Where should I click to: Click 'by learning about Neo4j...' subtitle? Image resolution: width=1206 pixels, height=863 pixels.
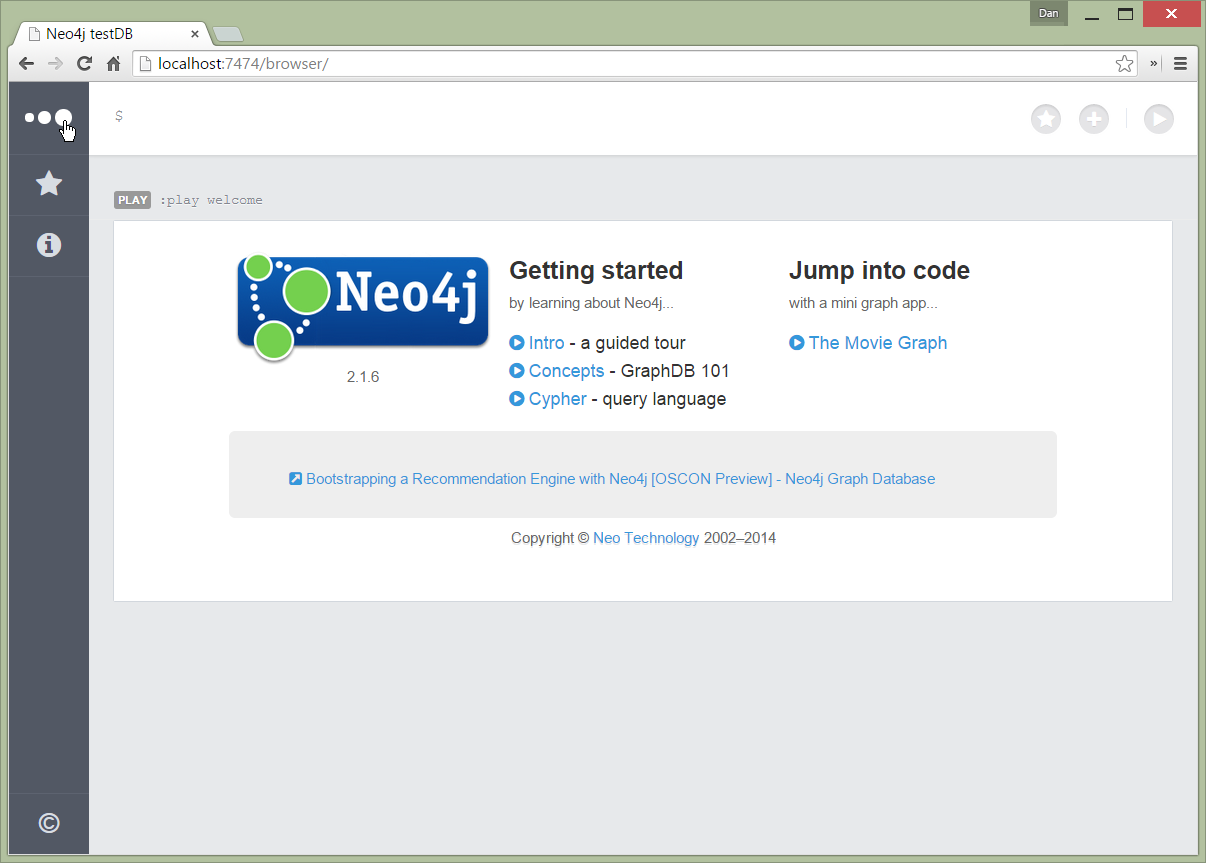(x=591, y=303)
